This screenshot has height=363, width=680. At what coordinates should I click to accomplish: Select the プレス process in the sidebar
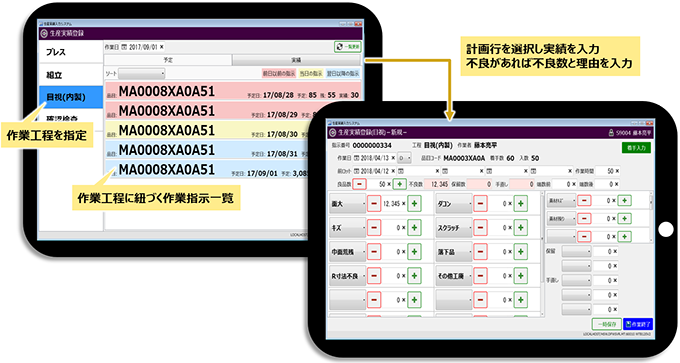coord(71,52)
